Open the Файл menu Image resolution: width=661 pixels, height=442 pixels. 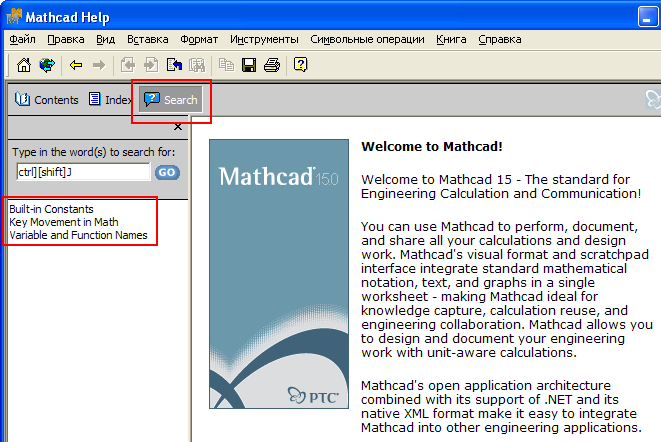22,39
